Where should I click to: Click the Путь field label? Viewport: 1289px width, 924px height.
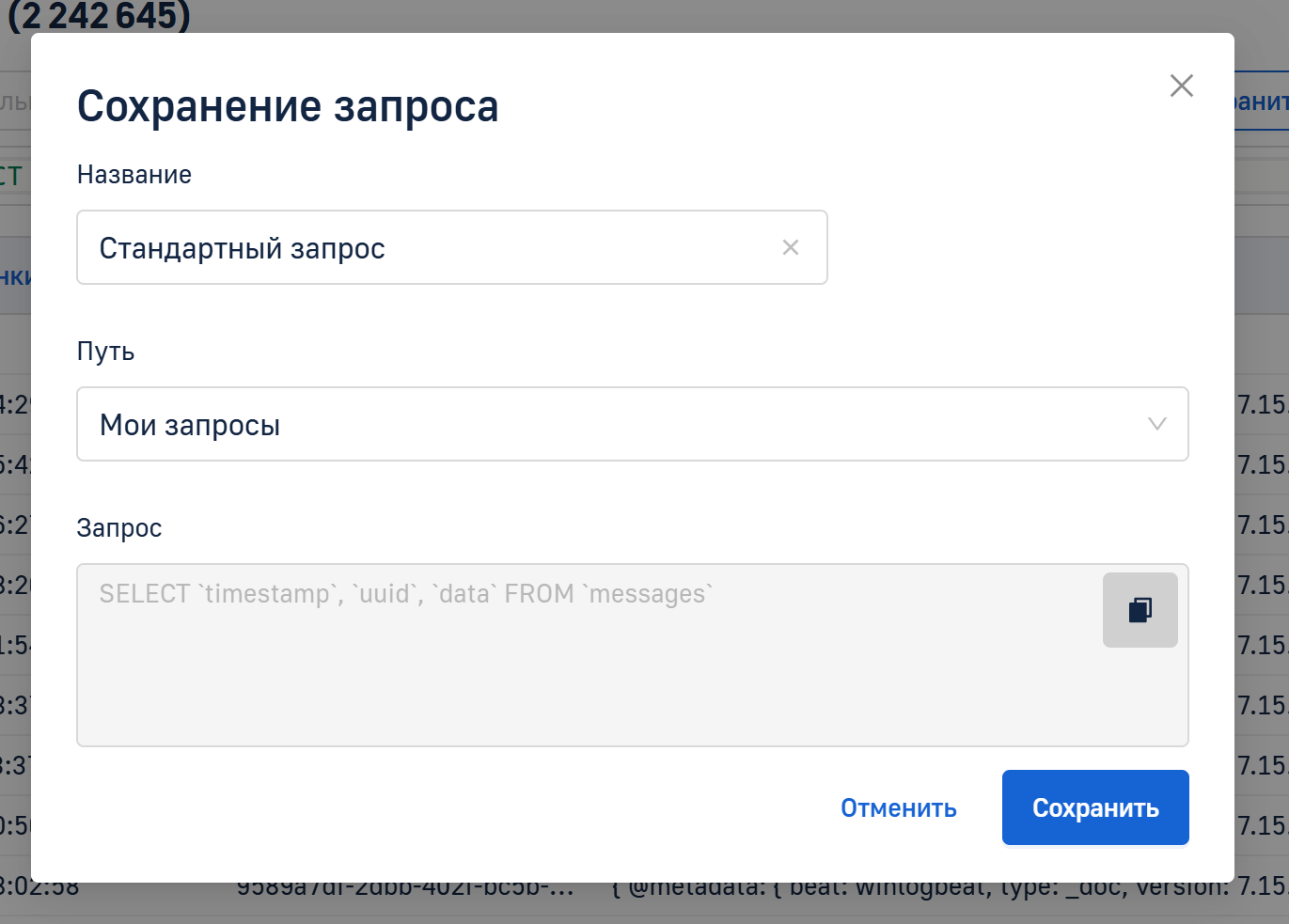click(x=105, y=352)
